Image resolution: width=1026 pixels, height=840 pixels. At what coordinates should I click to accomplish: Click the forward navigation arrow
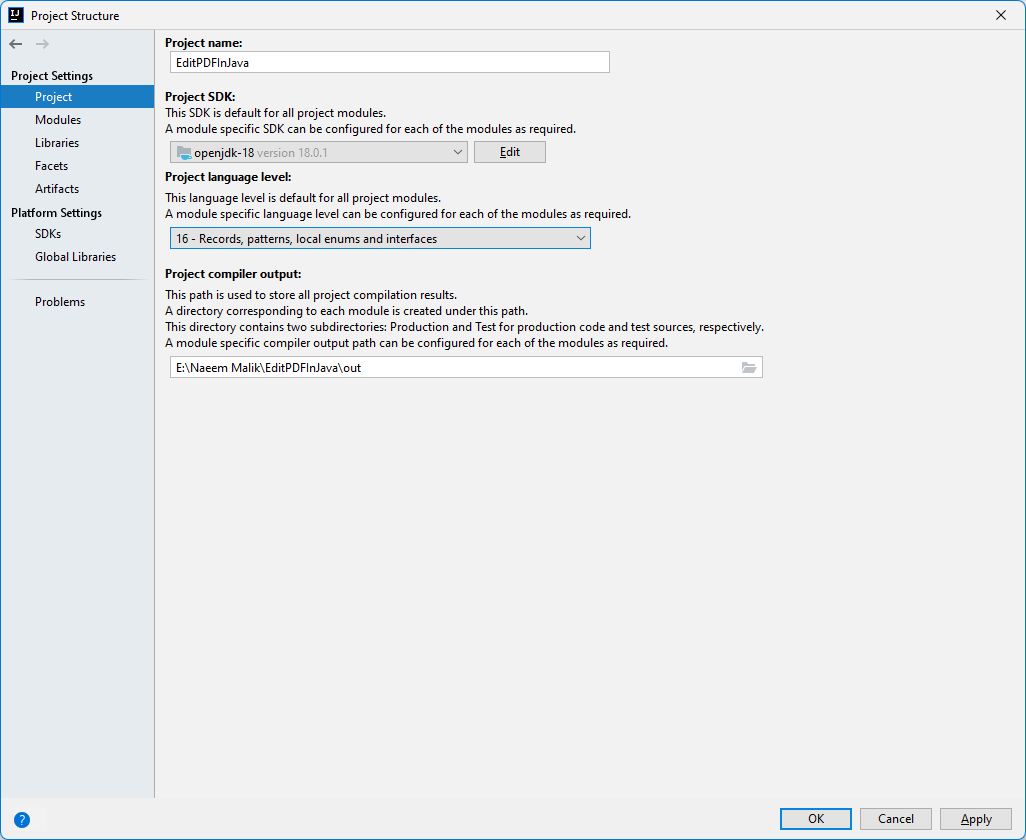coord(40,44)
